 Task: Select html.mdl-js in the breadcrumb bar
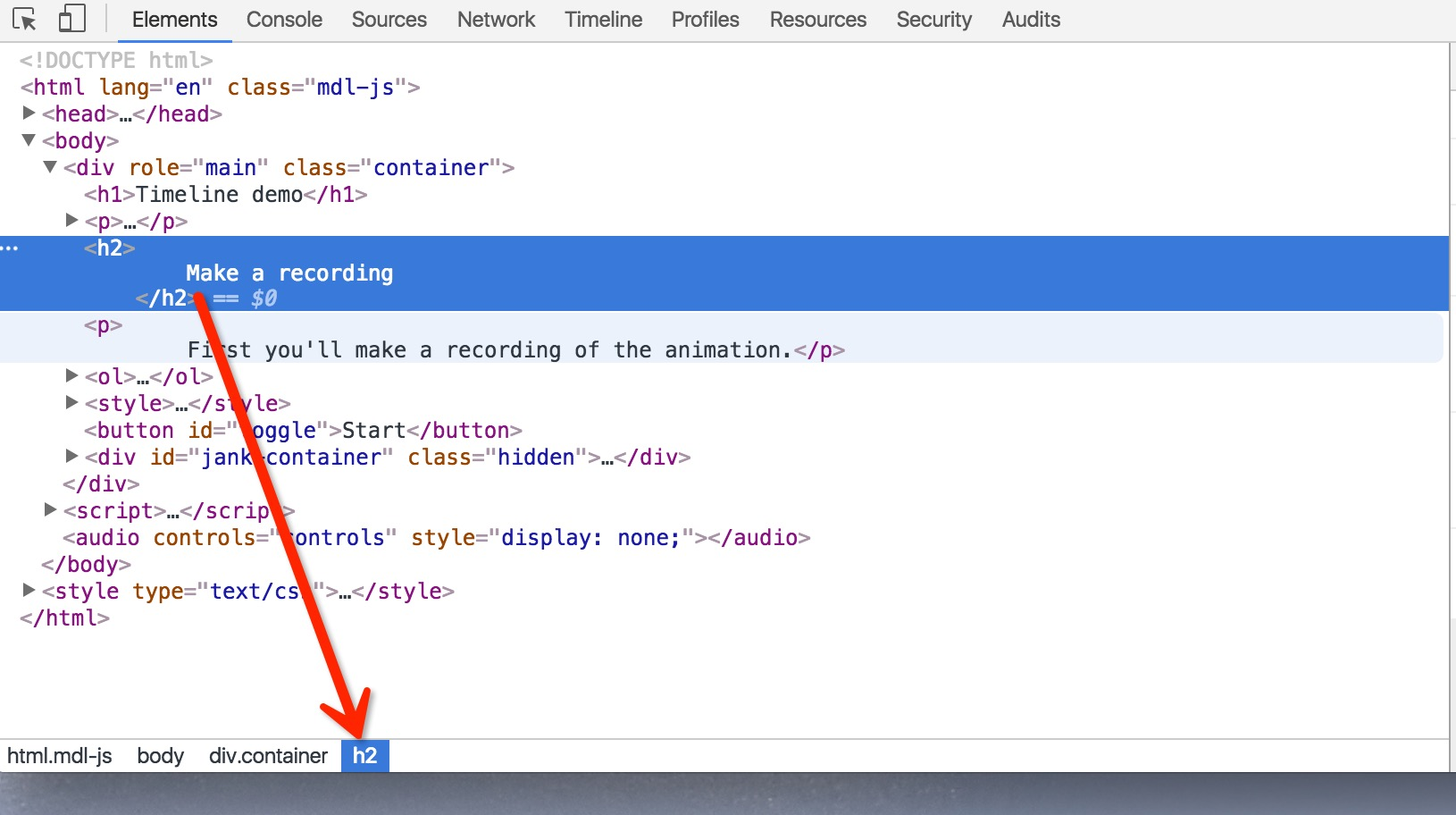[x=60, y=756]
